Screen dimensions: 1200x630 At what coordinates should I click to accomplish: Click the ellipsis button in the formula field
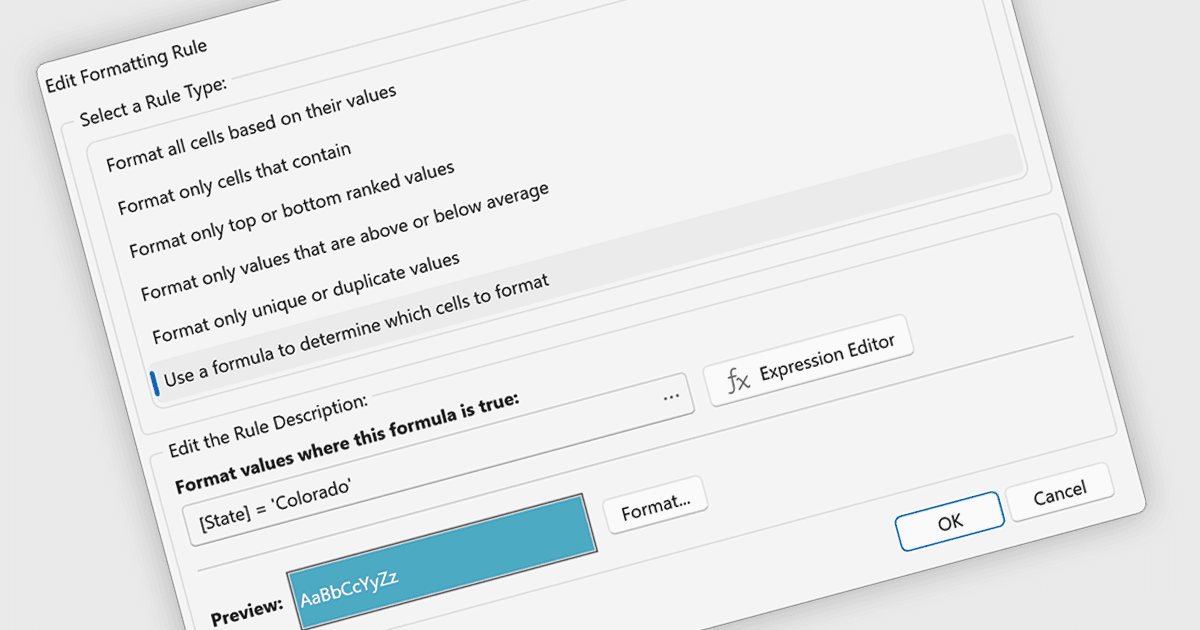coord(672,396)
